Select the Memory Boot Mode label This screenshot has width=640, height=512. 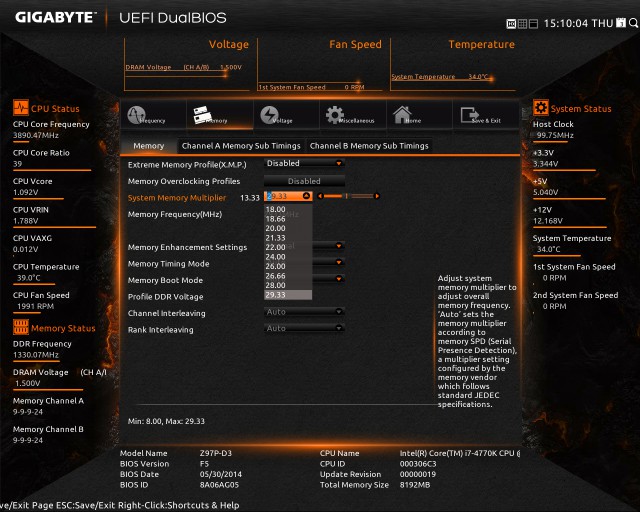click(x=165, y=280)
